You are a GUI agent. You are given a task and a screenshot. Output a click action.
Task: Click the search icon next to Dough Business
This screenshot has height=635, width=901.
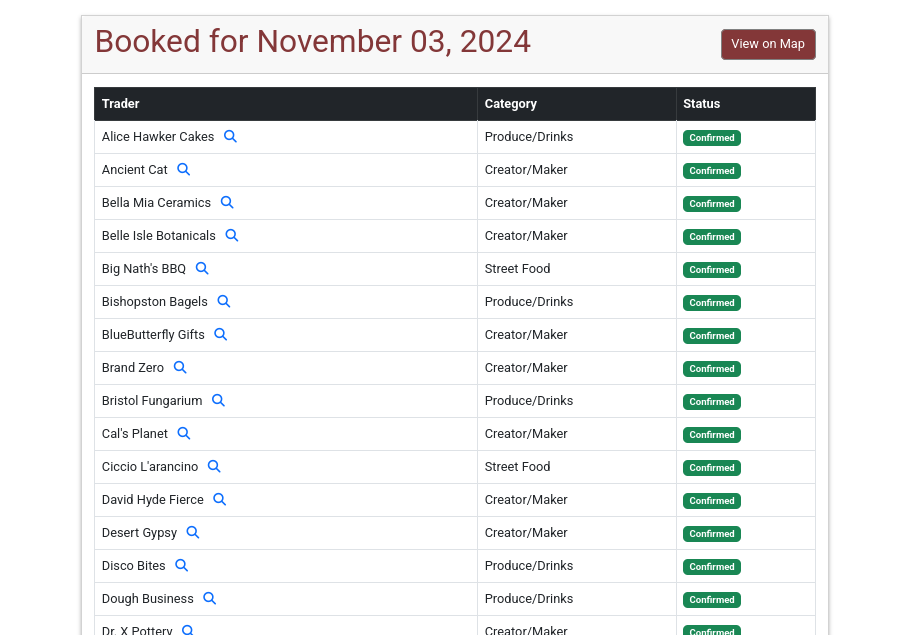click(x=210, y=598)
